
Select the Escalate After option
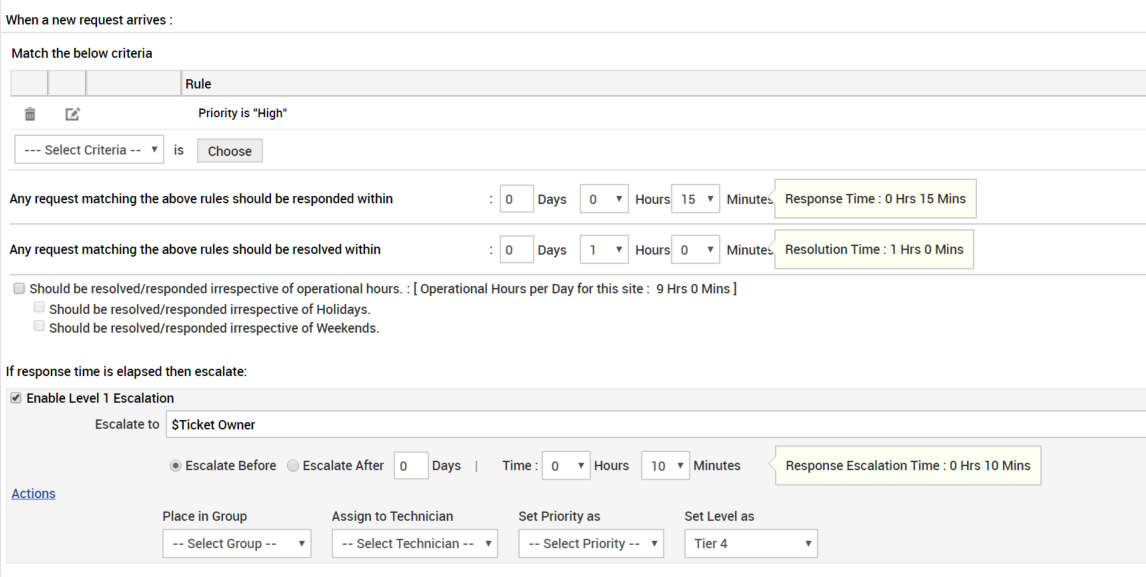point(293,466)
